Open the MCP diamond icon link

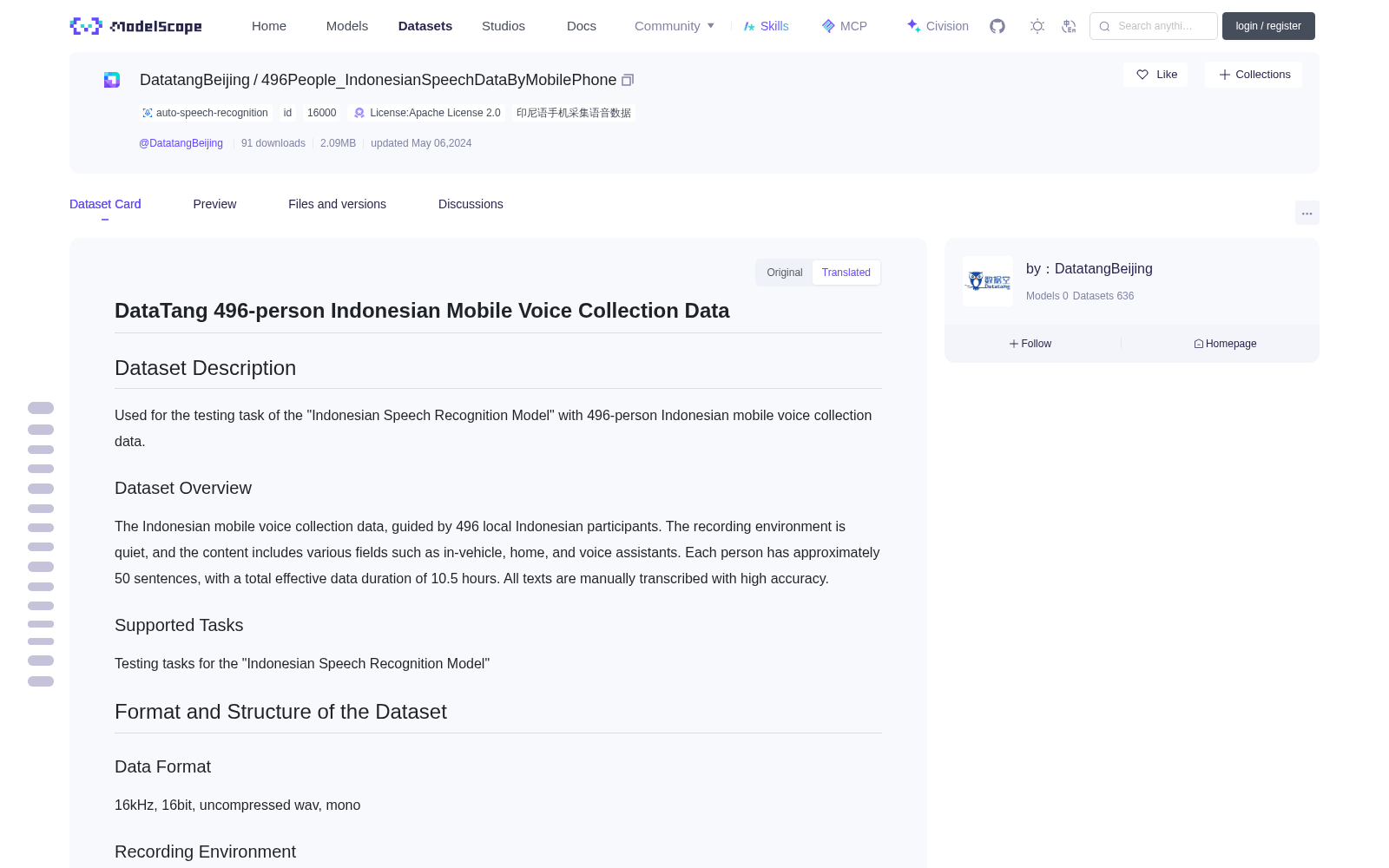click(844, 26)
